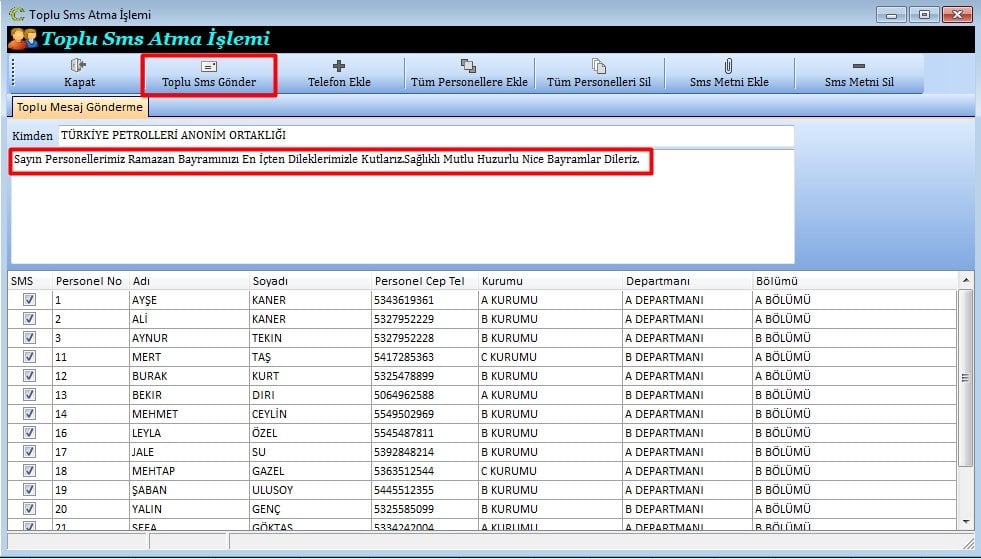The width and height of the screenshot is (981, 559).
Task: Select the Tüm Personellere Ekle icon
Action: click(x=468, y=66)
